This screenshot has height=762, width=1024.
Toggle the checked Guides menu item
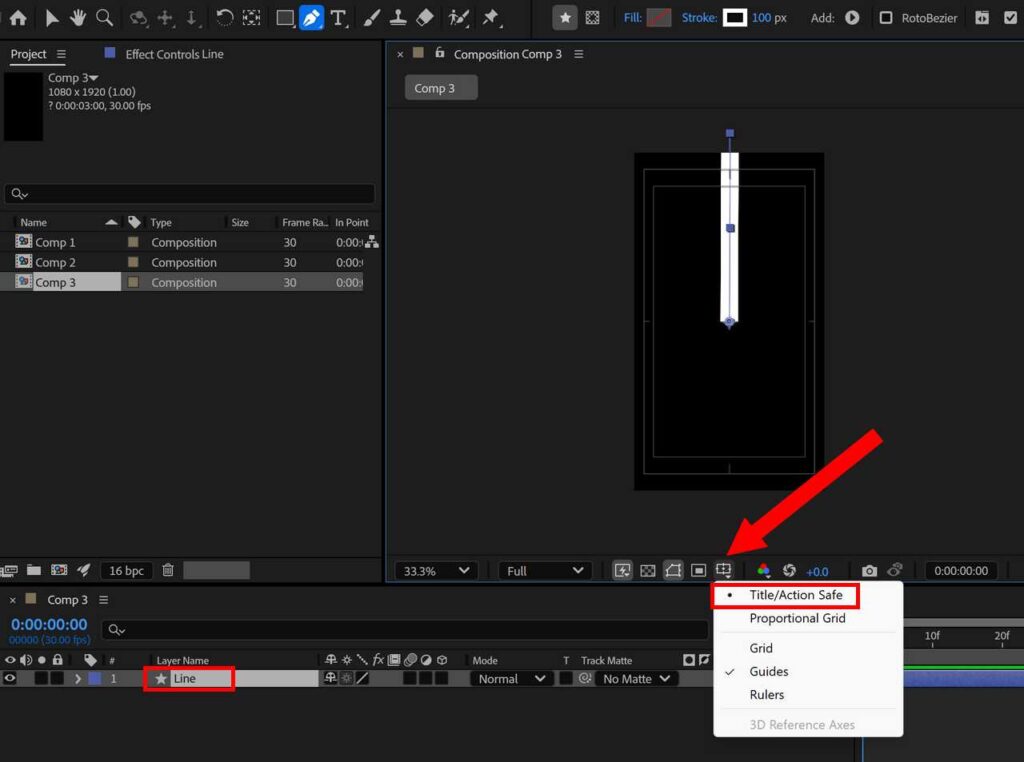769,671
